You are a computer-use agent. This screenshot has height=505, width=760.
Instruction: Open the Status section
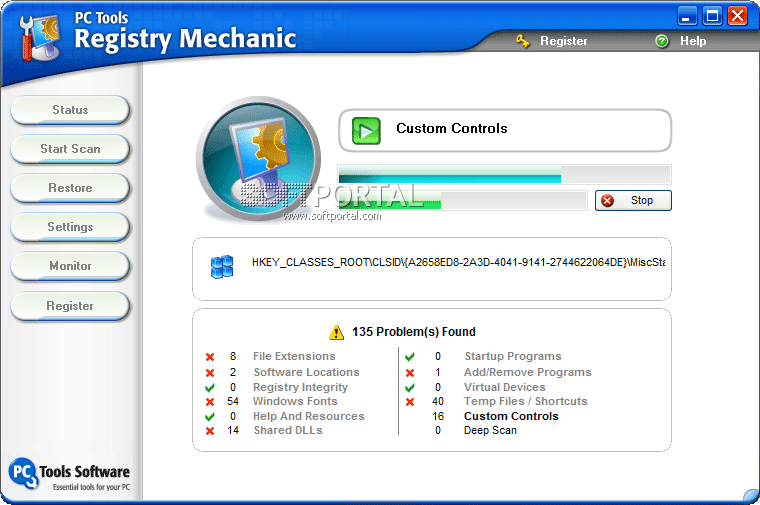point(70,110)
